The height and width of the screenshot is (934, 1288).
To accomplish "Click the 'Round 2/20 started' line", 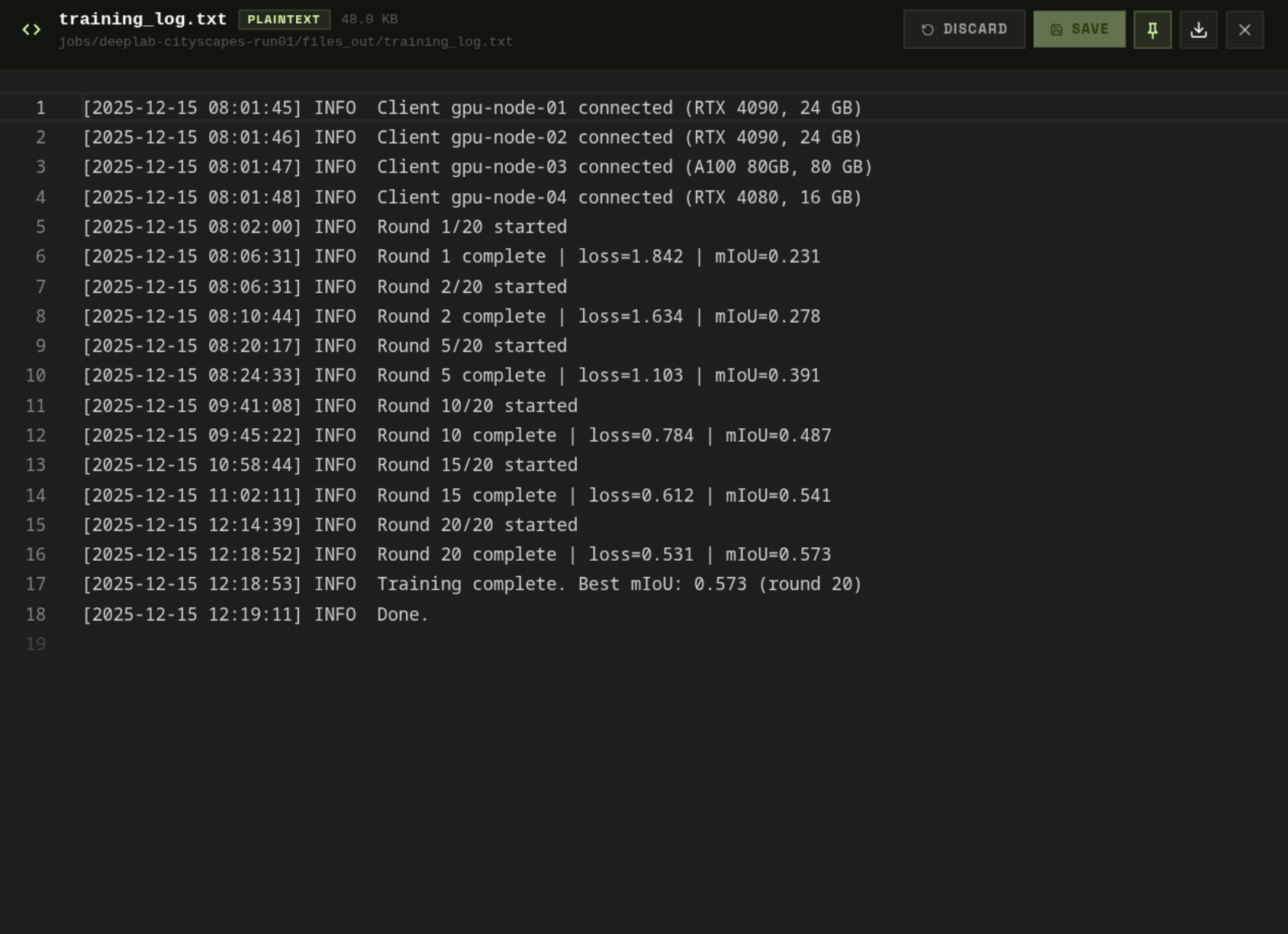I will [x=325, y=286].
